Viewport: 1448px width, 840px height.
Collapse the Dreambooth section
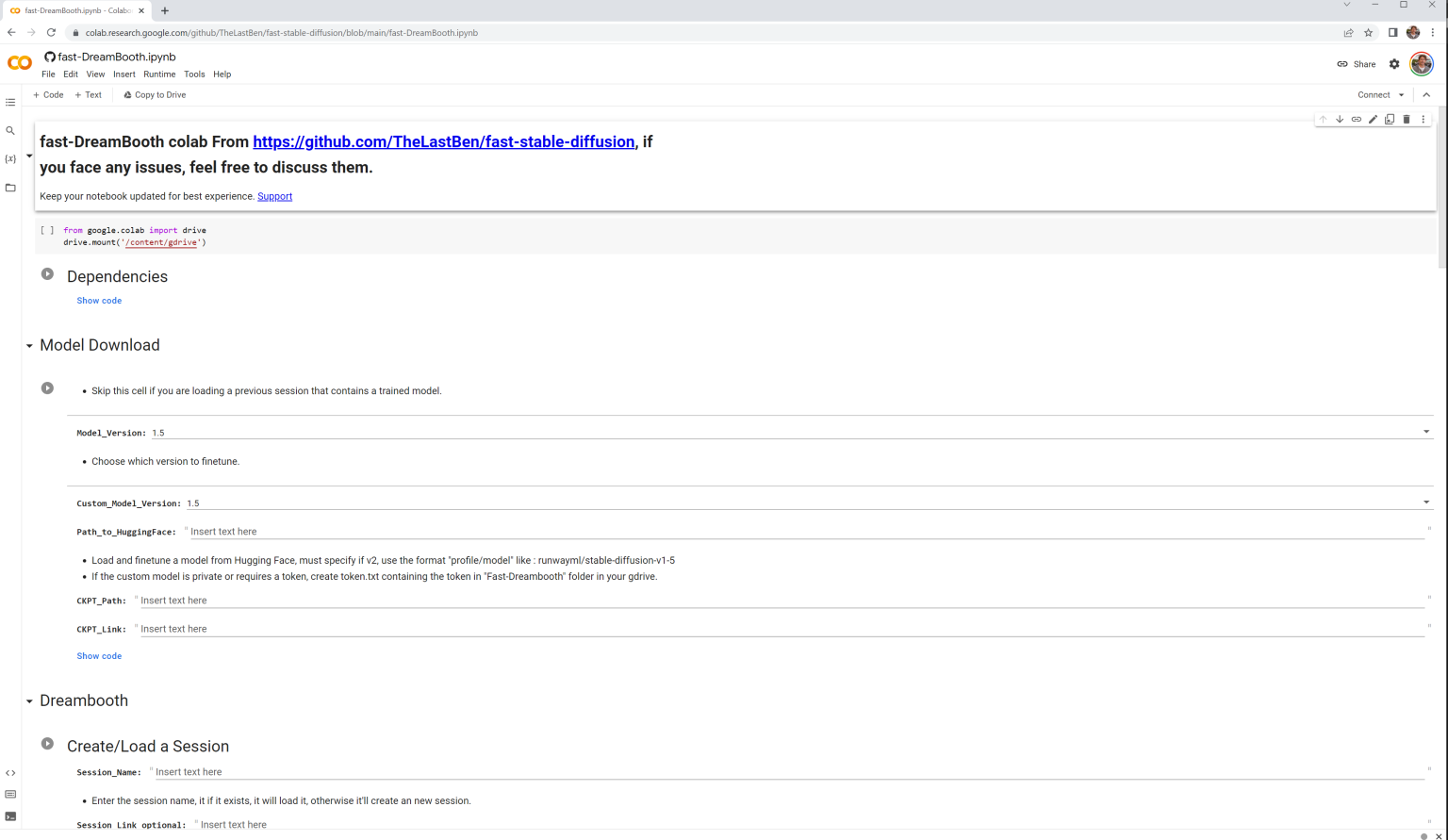point(29,701)
